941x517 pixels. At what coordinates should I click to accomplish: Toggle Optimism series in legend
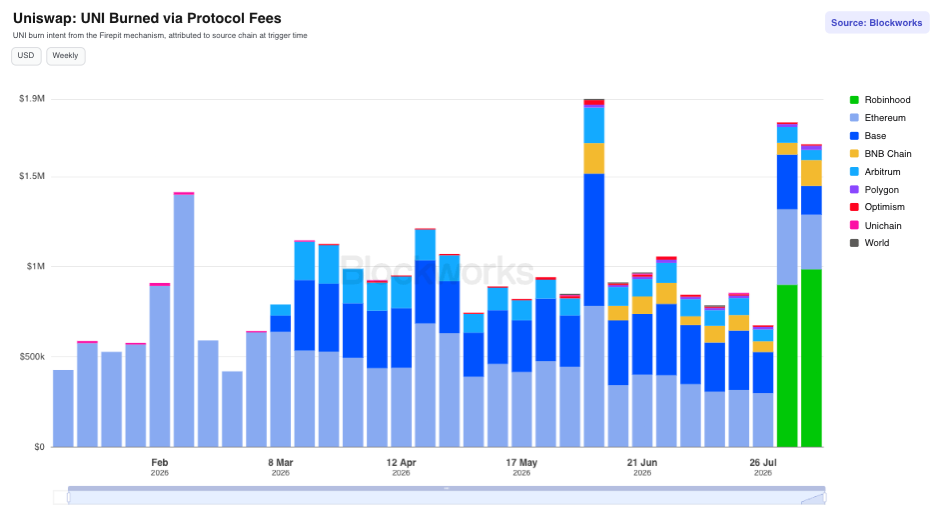point(877,207)
